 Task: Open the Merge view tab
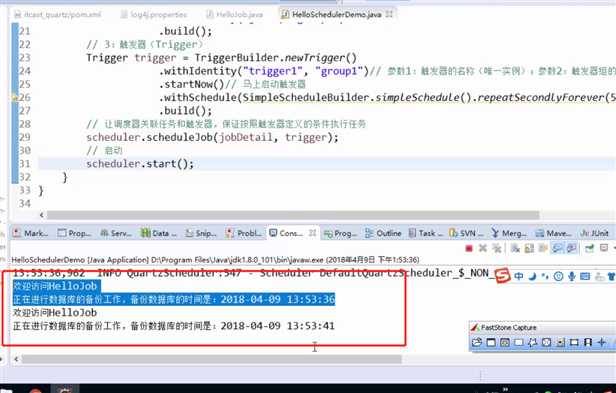point(509,233)
